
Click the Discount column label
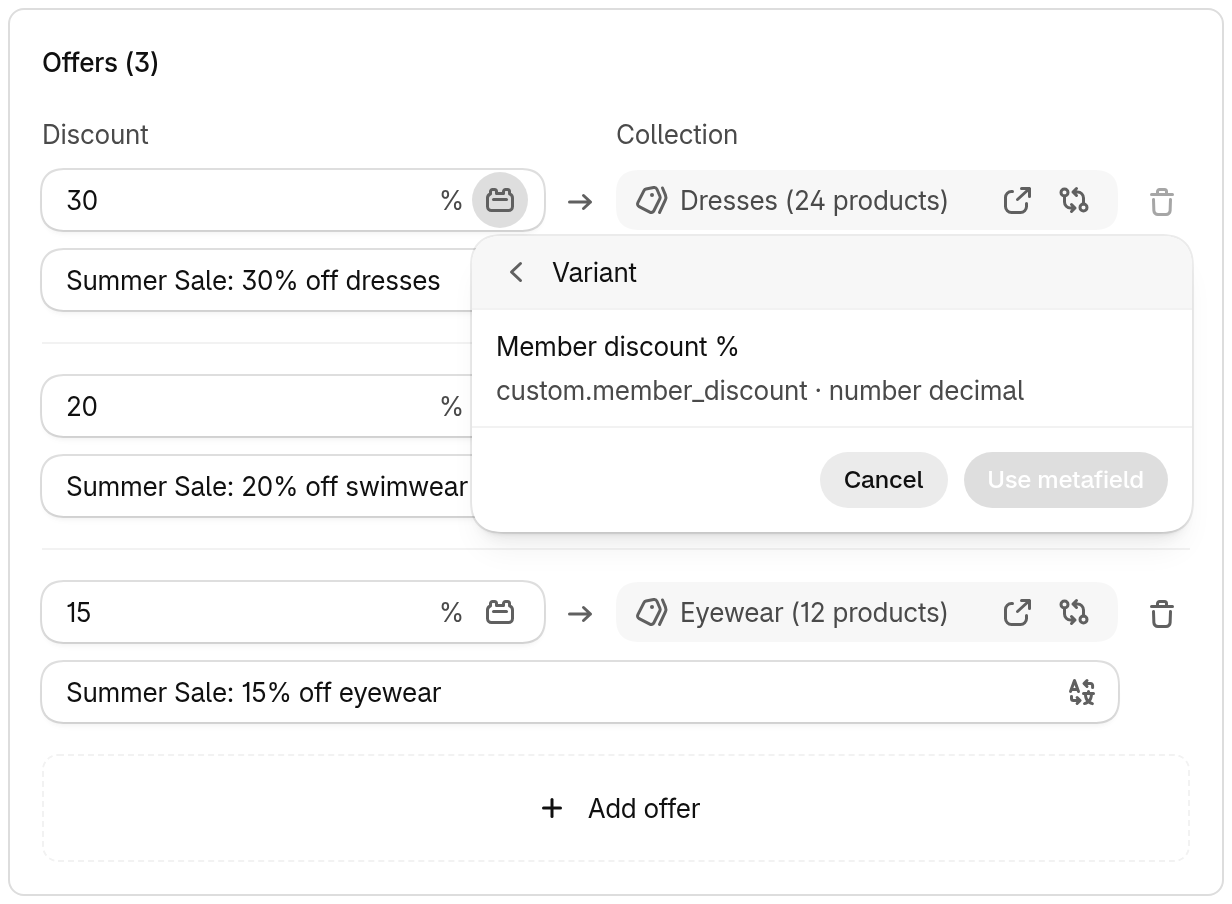pos(95,134)
